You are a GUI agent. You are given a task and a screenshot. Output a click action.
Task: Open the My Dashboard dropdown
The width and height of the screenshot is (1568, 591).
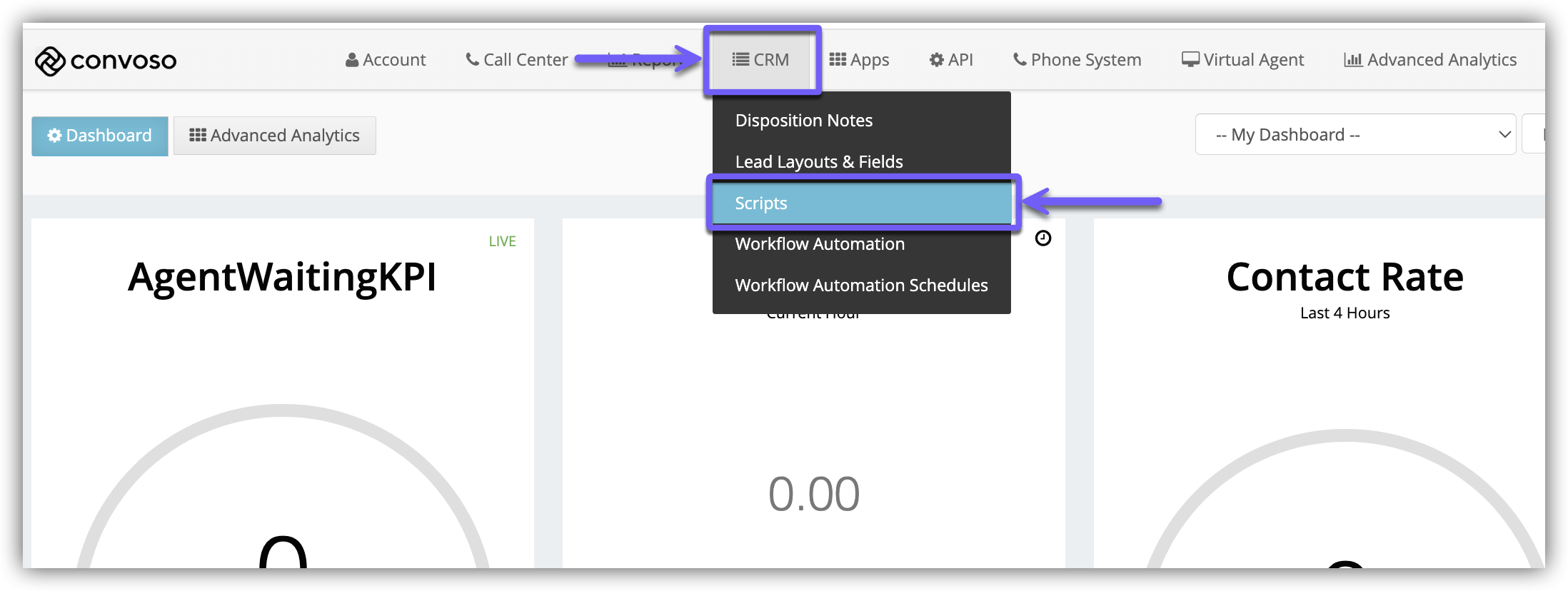click(1355, 135)
